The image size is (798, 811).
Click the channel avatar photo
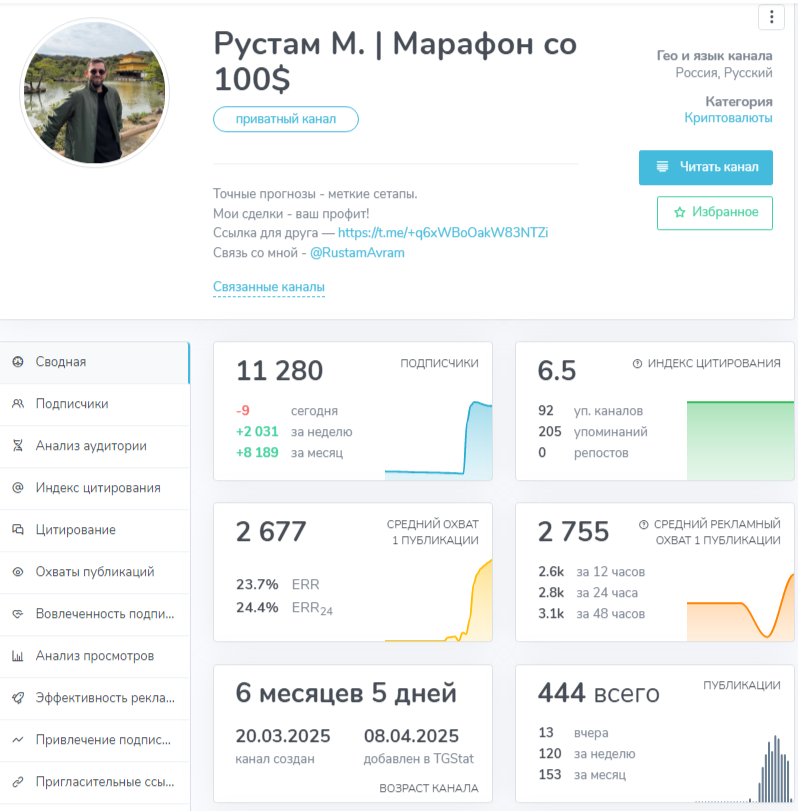95,93
